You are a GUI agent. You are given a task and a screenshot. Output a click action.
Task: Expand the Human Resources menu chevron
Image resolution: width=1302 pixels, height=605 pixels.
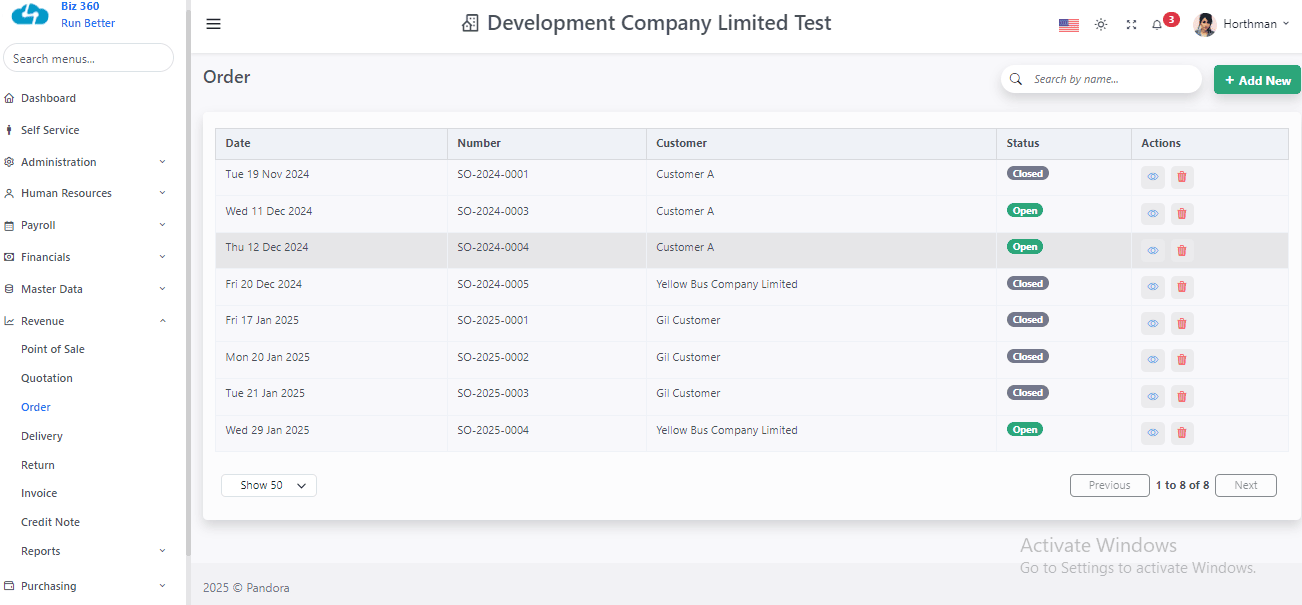(163, 193)
